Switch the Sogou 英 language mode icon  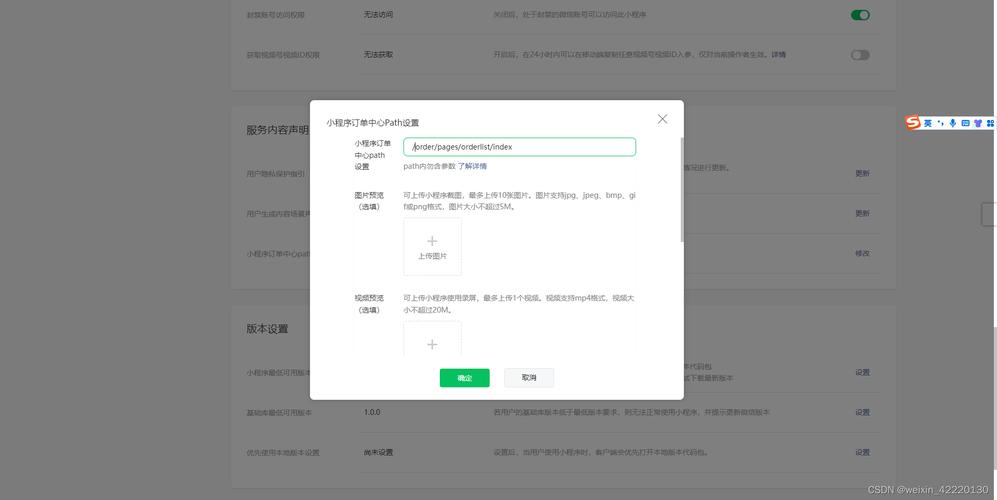[928, 123]
